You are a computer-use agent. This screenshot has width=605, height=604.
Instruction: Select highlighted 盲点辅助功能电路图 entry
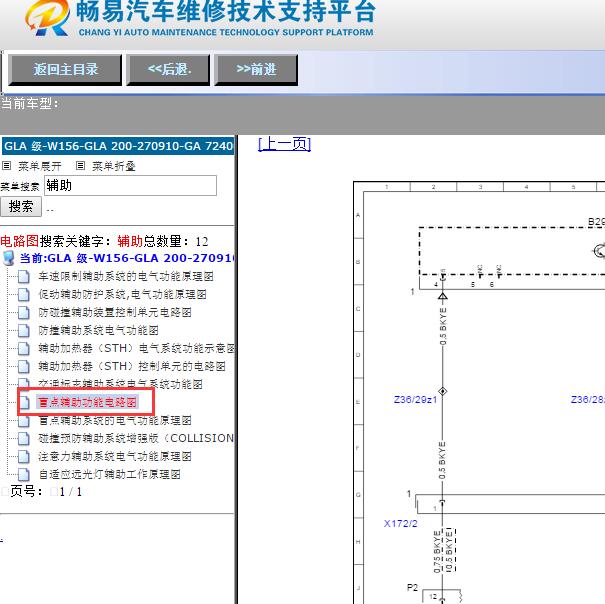(x=88, y=402)
